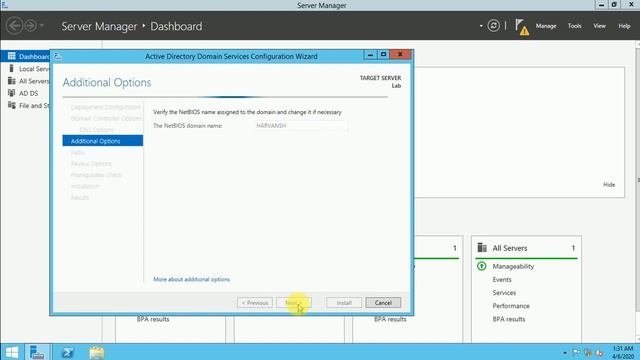Image resolution: width=640 pixels, height=360 pixels.
Task: Minimize the AD DS Configuration Wizard window
Action: [370, 55]
